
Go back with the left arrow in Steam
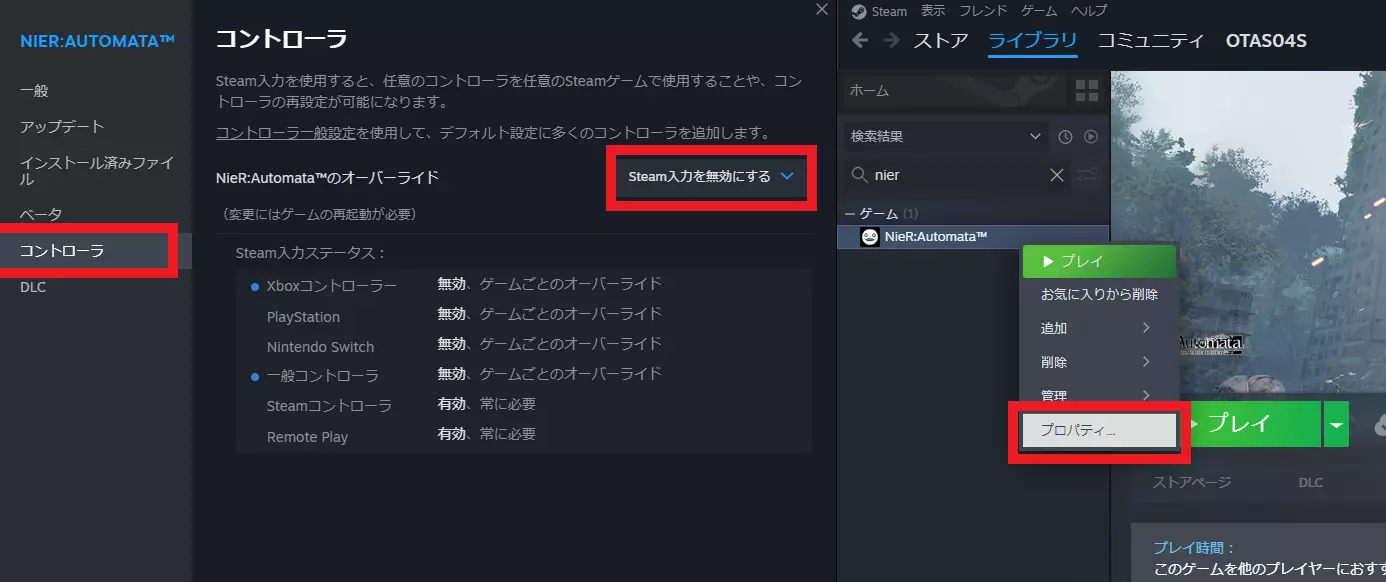pos(860,41)
